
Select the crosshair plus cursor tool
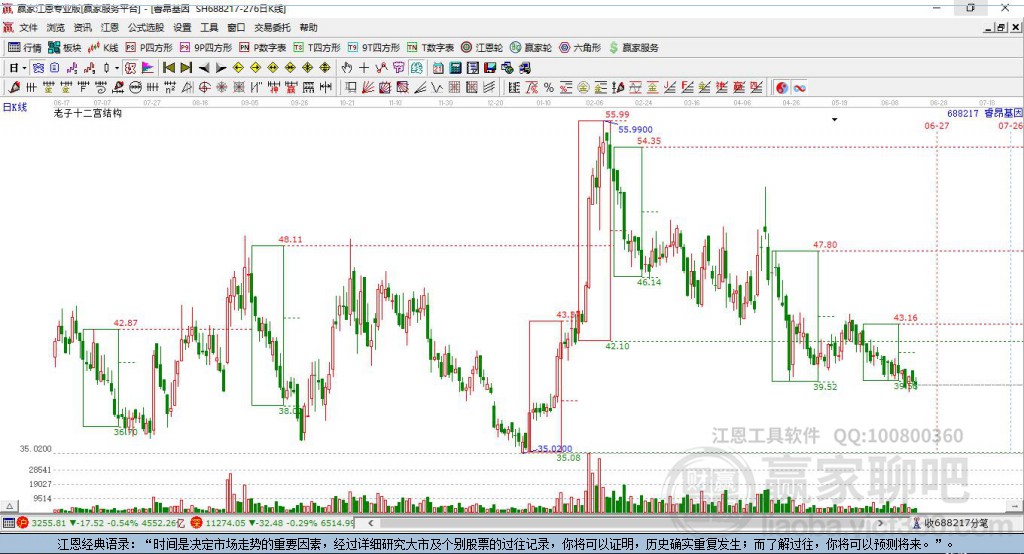pos(364,68)
